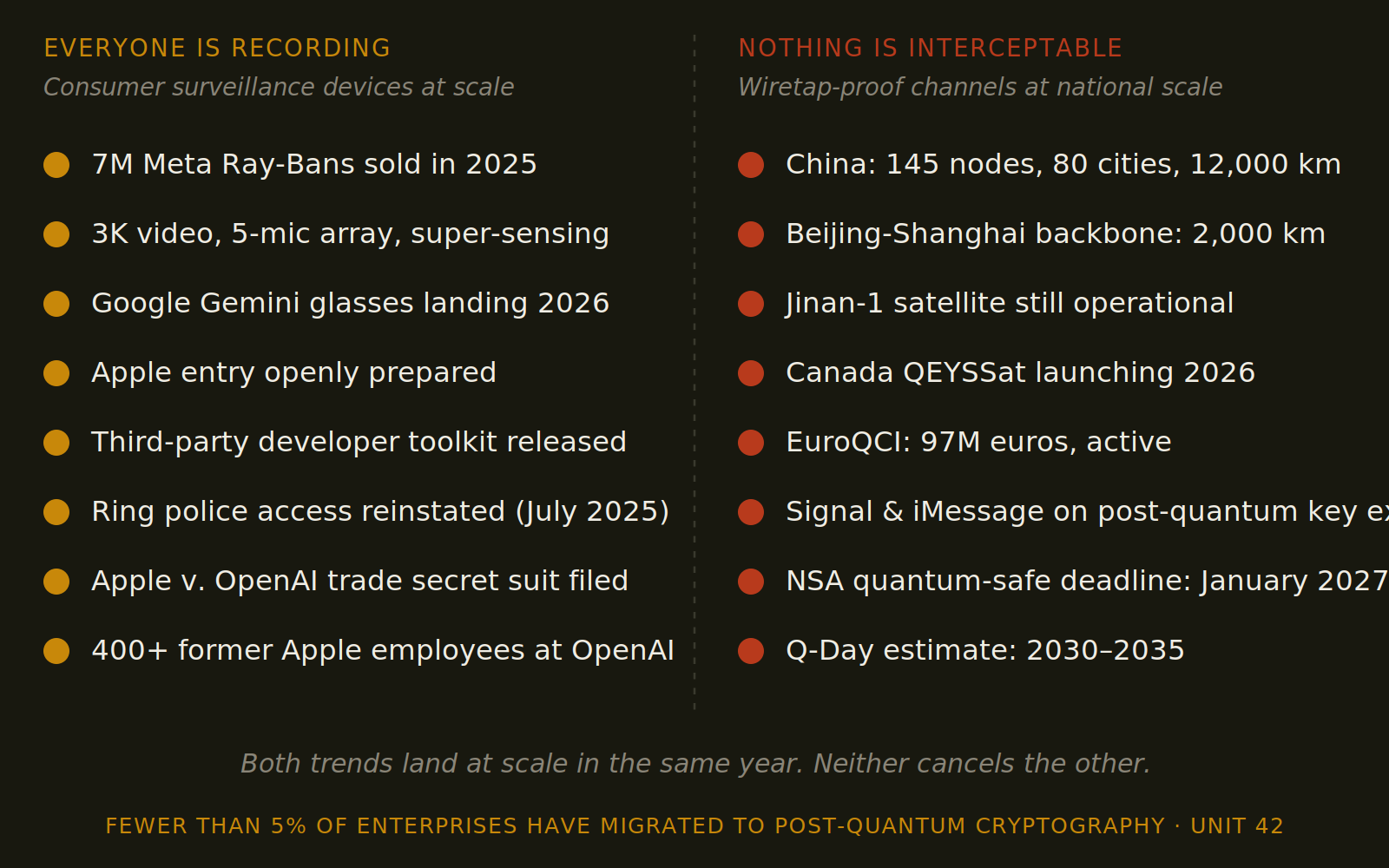Click the Consumer surveillance devices subtitle
This screenshot has width=1389, height=868.
tap(279, 87)
